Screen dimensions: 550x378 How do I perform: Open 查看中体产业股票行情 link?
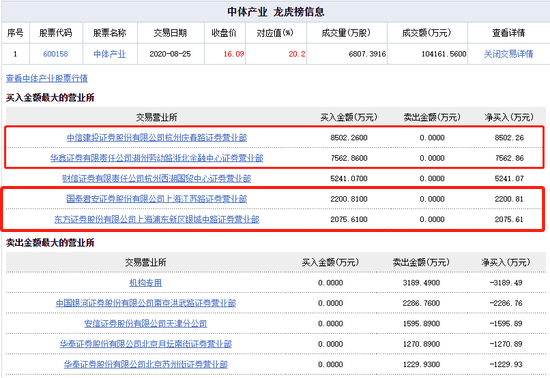point(47,78)
